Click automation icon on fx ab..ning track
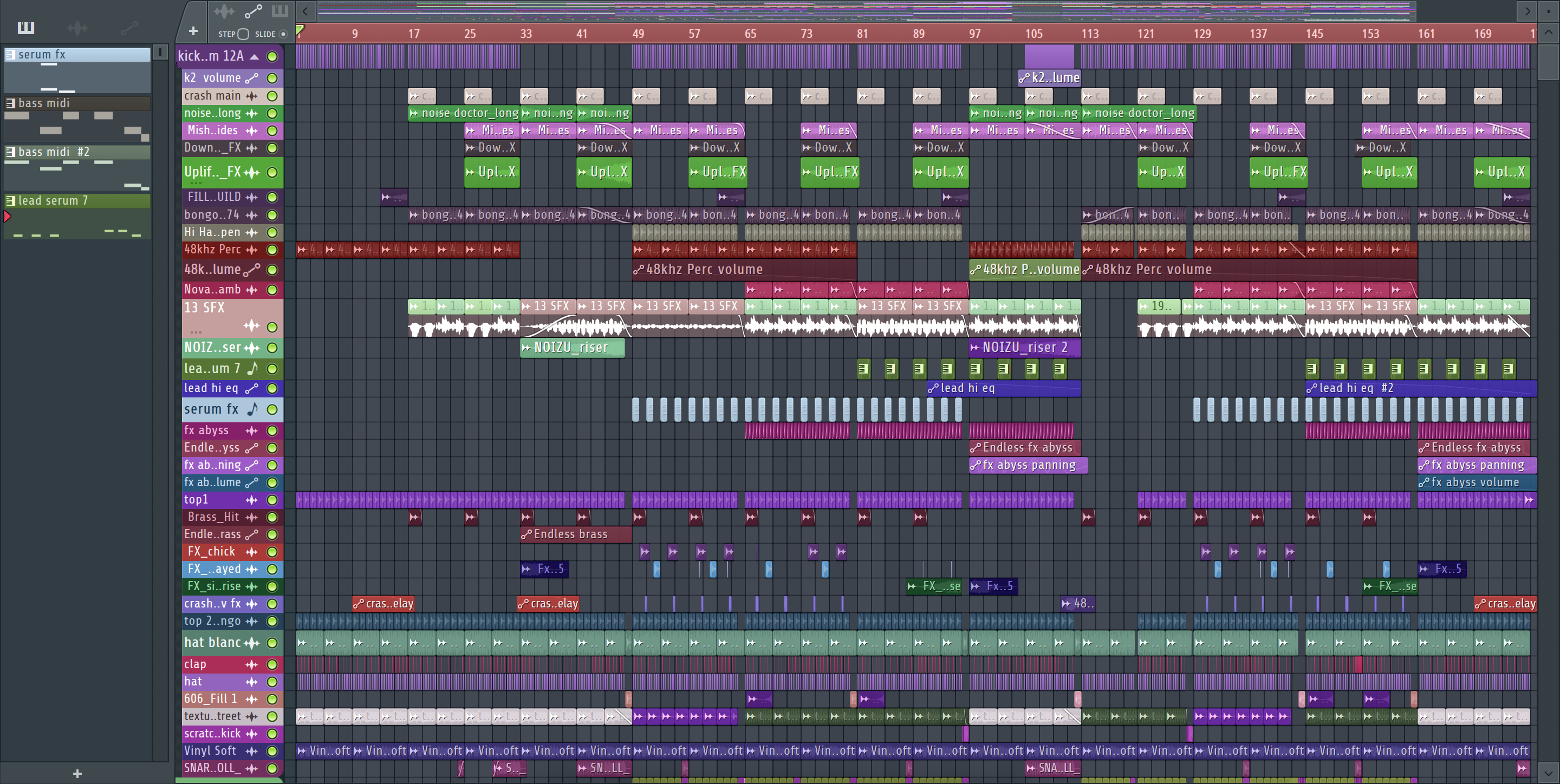 tap(252, 466)
